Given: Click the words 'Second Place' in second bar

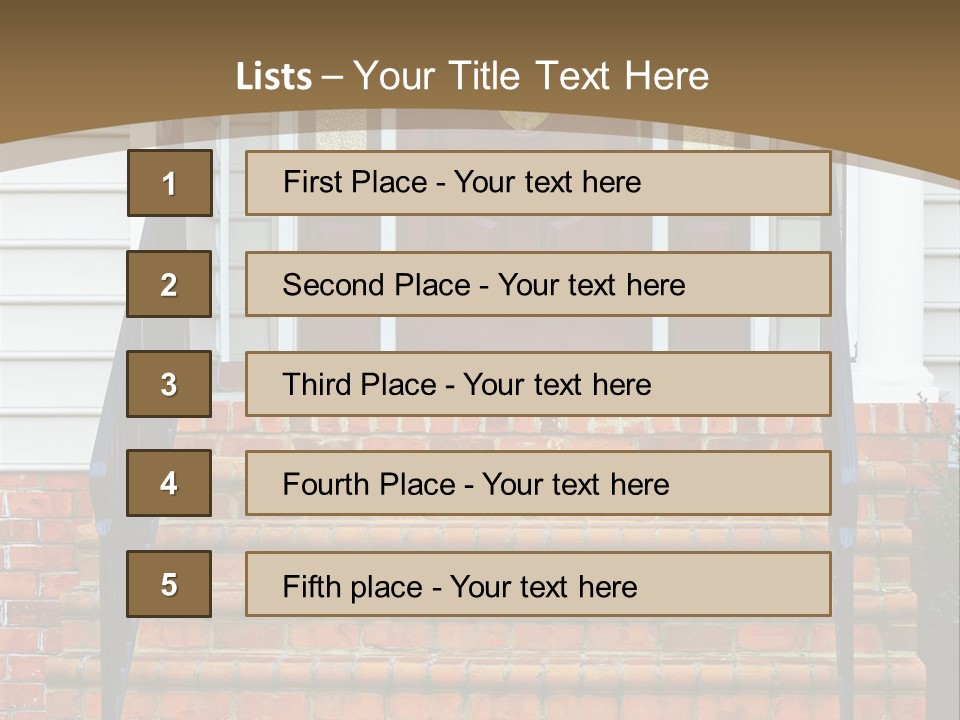Looking at the screenshot, I should tap(377, 285).
